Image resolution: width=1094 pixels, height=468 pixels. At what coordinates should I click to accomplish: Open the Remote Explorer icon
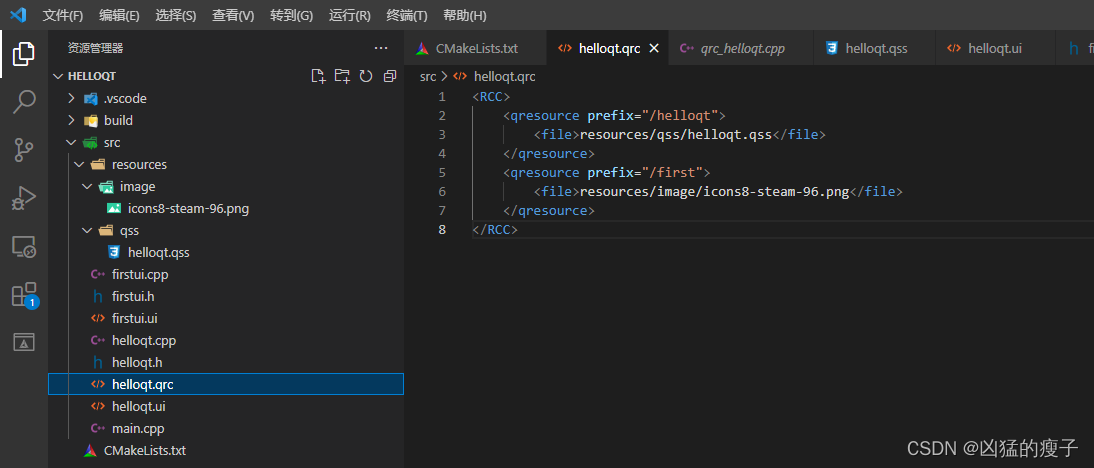point(24,246)
